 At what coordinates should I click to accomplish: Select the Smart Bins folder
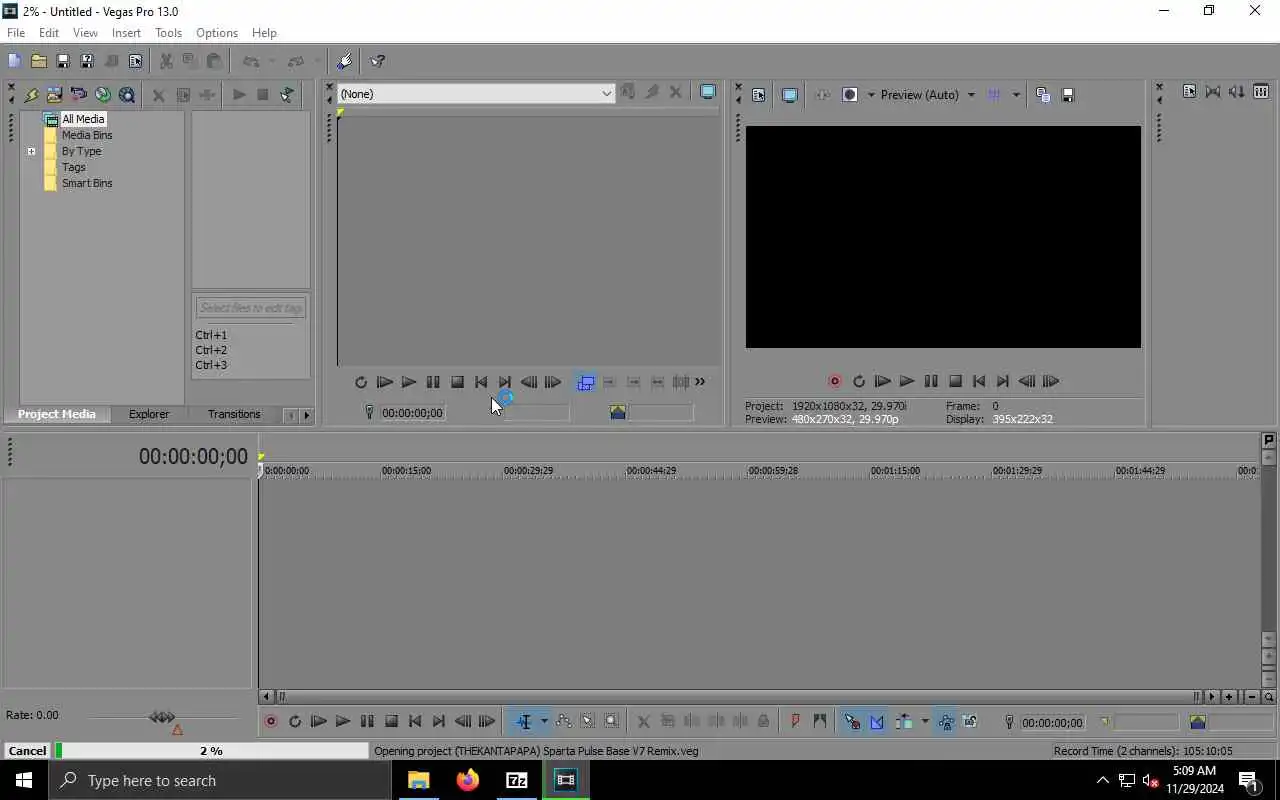click(x=87, y=183)
